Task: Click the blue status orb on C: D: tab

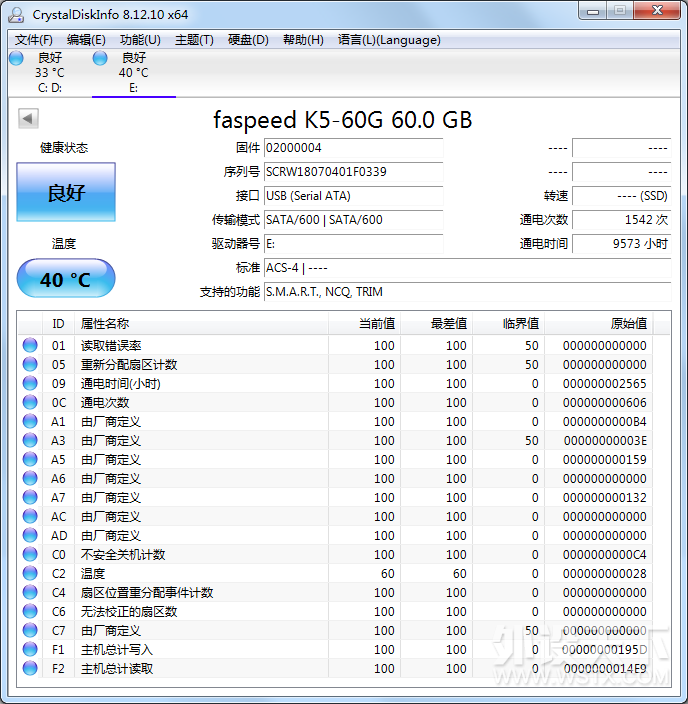Action: click(17, 58)
